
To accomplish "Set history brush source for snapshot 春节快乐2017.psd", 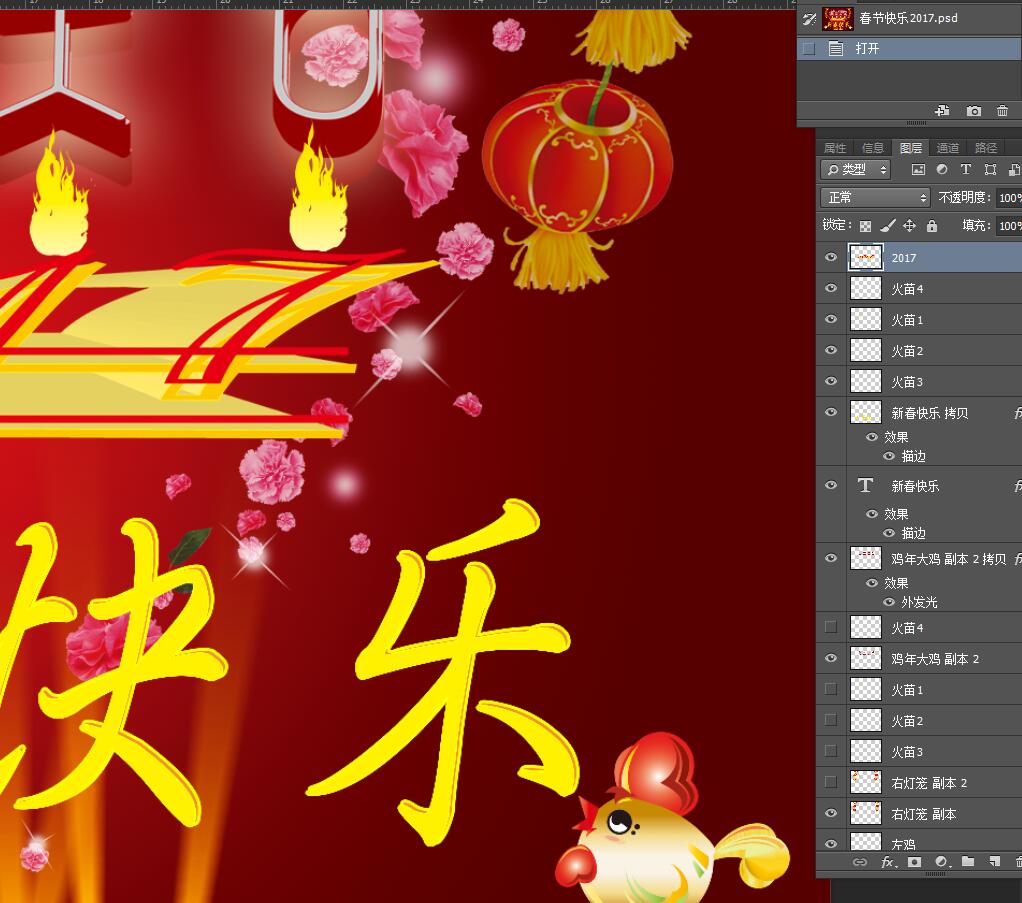I will point(809,19).
